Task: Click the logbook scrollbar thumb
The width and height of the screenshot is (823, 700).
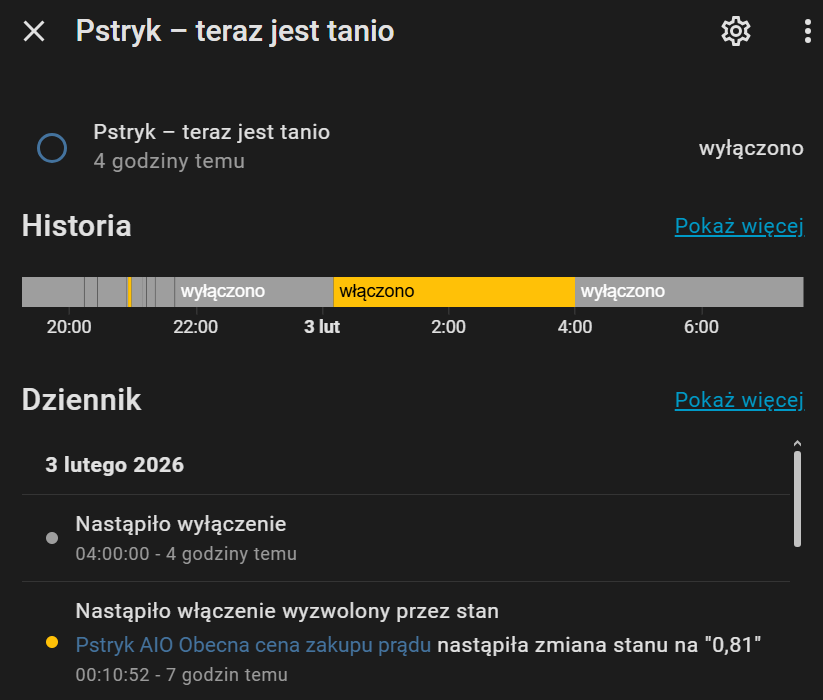Action: click(797, 498)
